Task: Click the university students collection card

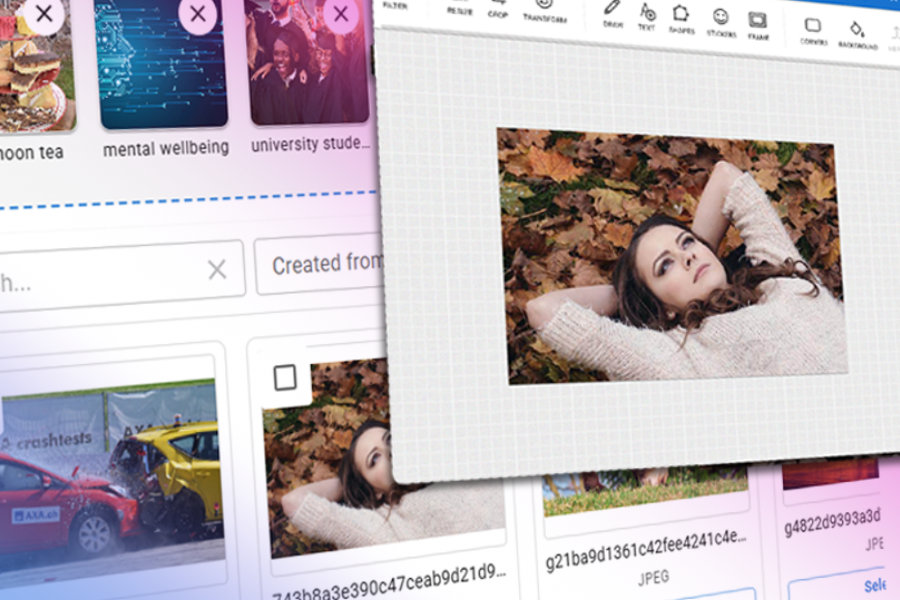Action: [x=307, y=61]
